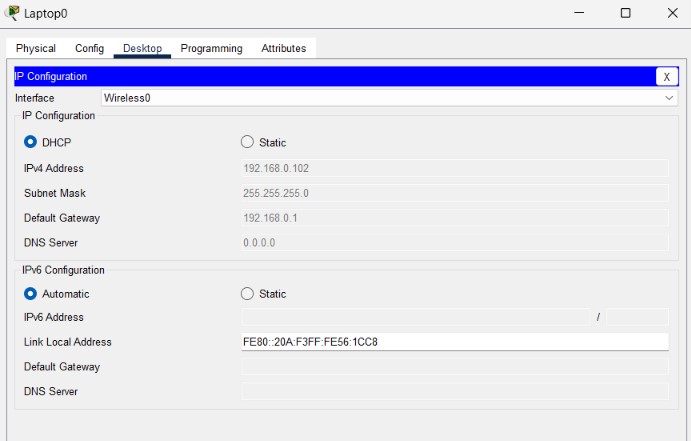Maximize the Laptop0 window
This screenshot has height=441, width=691.
click(625, 13)
